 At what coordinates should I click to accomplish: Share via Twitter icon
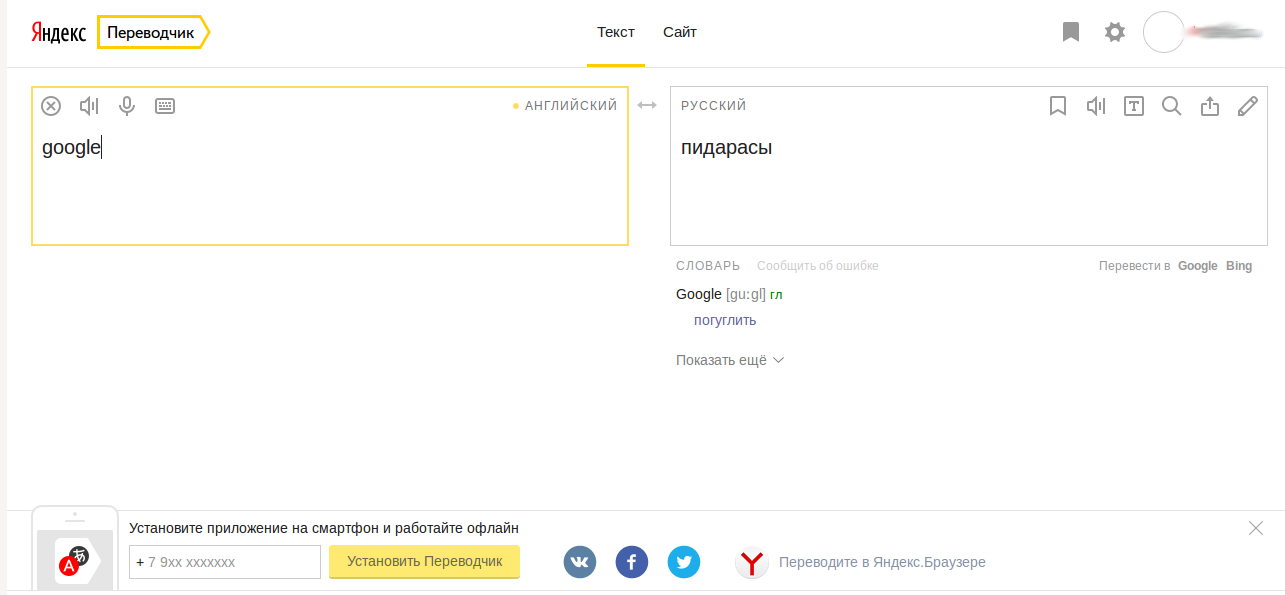684,562
